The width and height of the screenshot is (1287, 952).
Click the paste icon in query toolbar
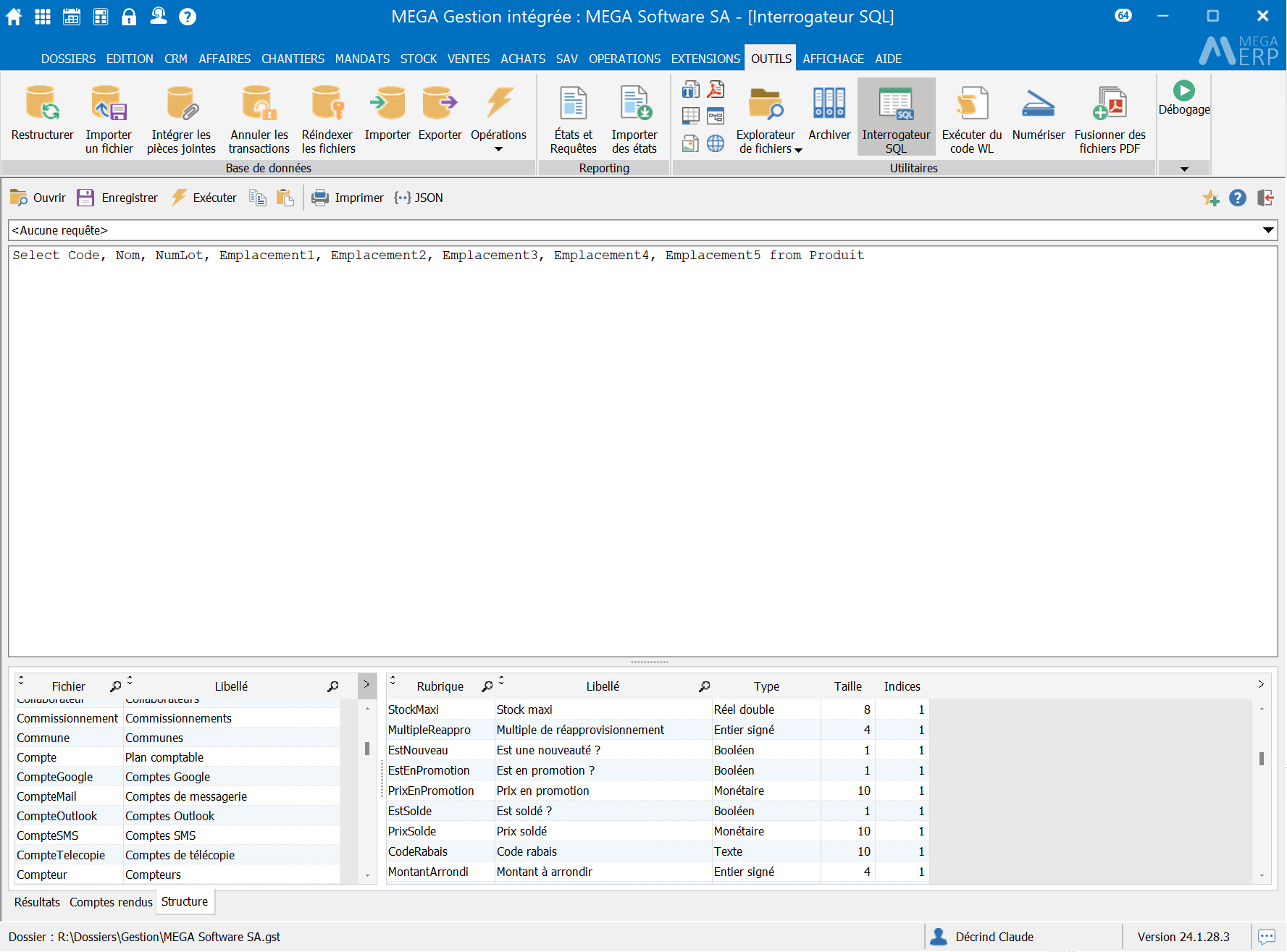(285, 198)
